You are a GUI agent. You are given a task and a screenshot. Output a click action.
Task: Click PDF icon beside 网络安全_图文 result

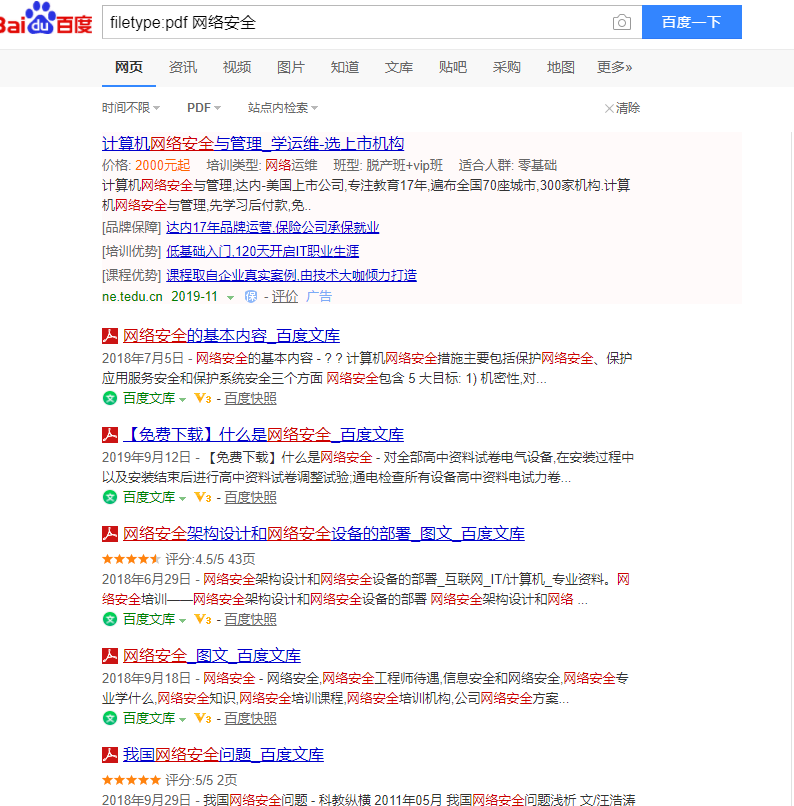(x=110, y=656)
